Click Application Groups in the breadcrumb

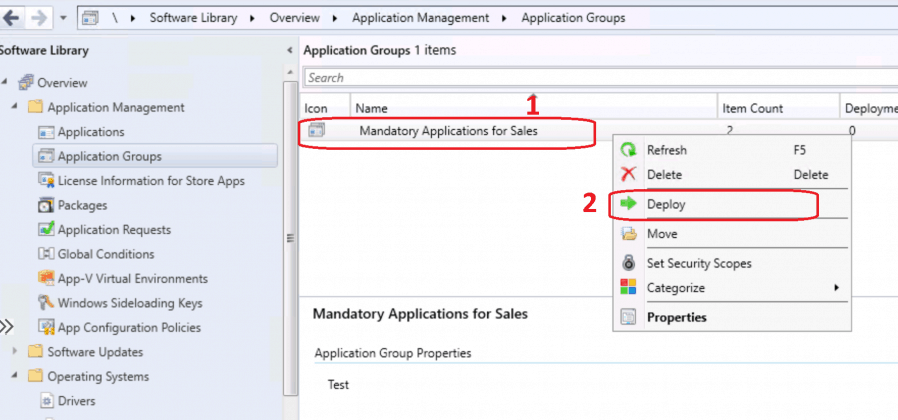(x=573, y=18)
